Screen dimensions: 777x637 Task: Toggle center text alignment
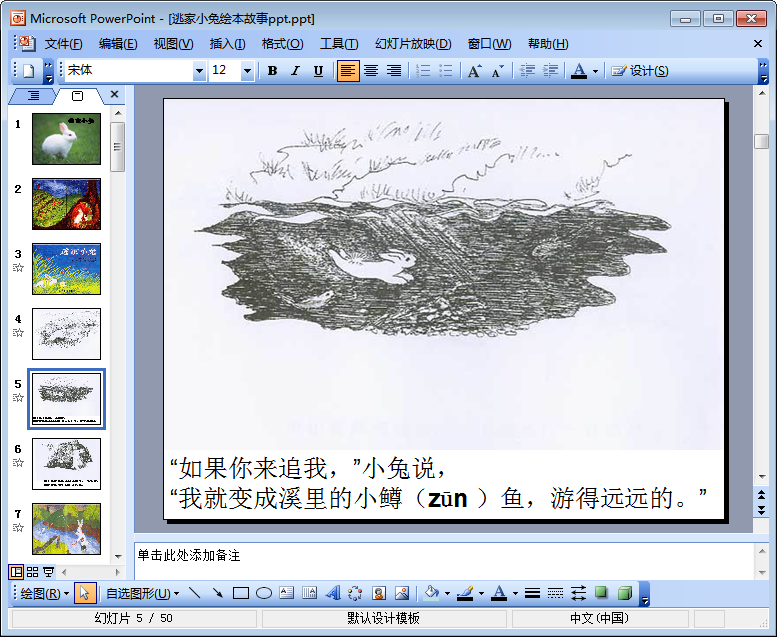point(371,71)
